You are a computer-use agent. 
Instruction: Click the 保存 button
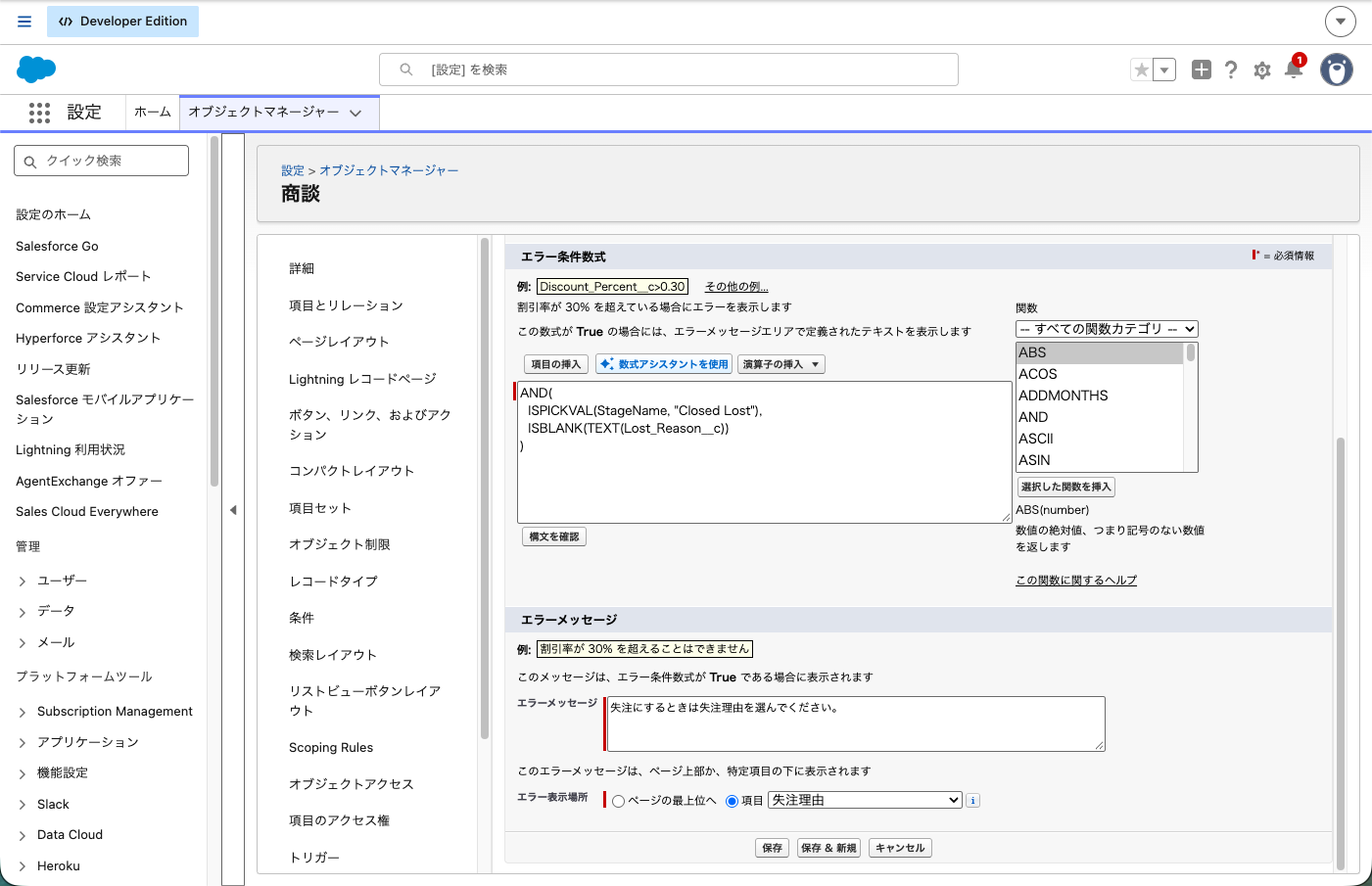point(773,848)
